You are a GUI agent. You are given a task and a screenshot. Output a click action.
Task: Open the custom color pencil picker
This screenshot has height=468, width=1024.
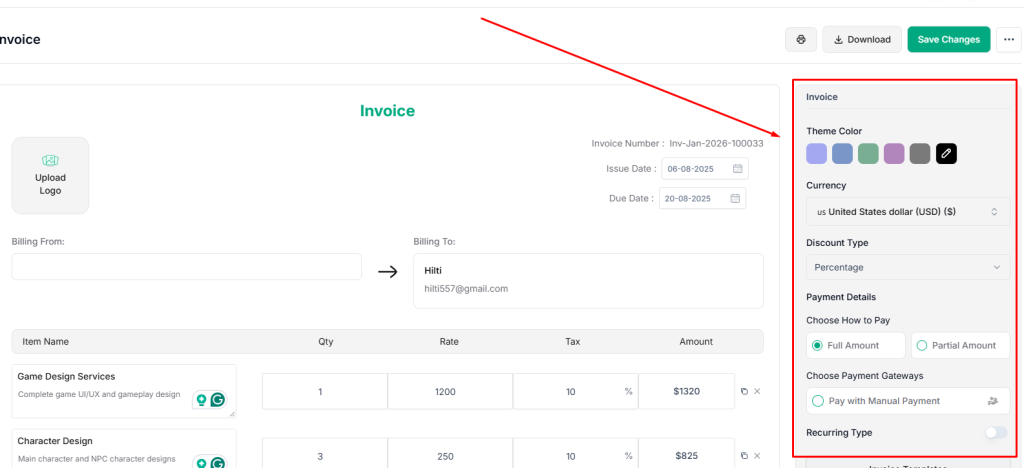tap(946, 154)
